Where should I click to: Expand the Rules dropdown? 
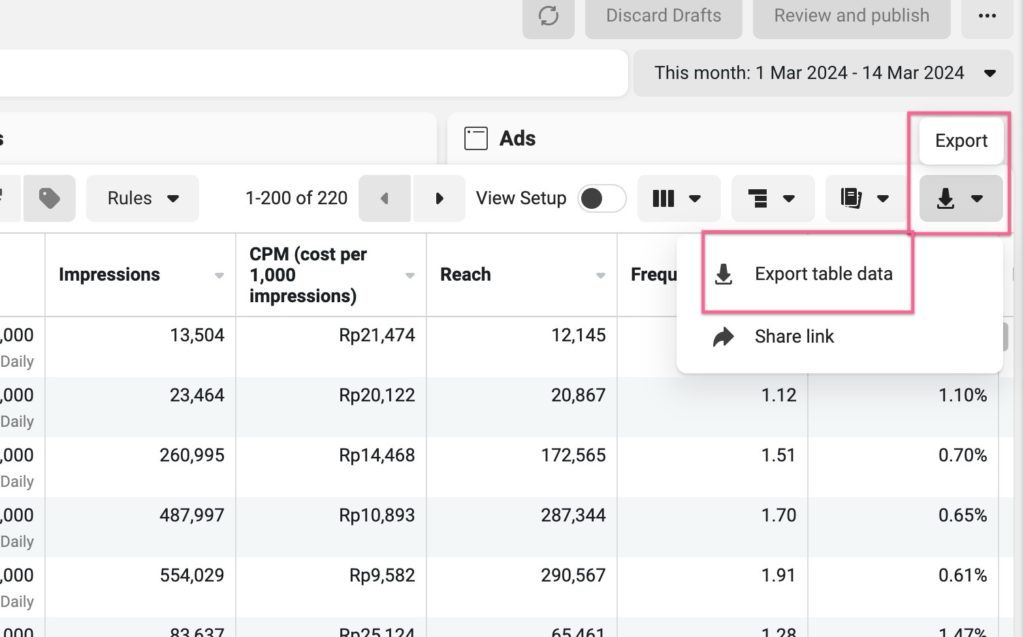coord(143,198)
